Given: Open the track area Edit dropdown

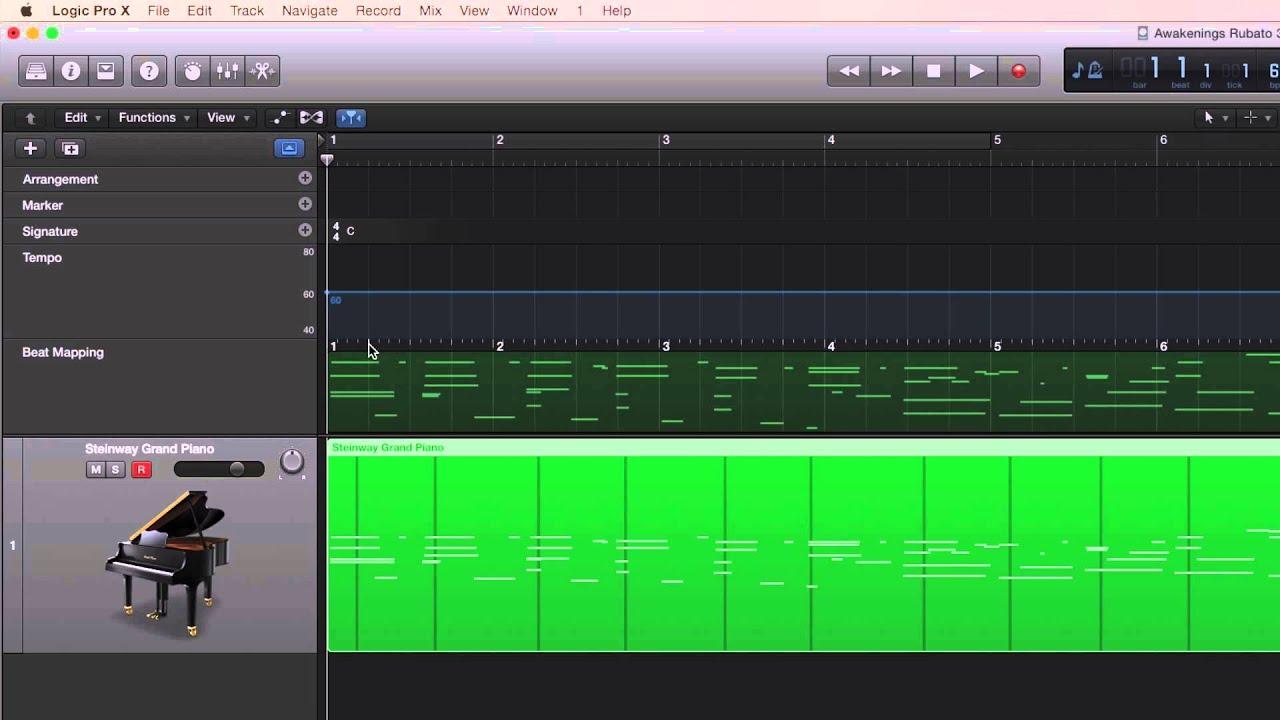Looking at the screenshot, I should point(83,118).
